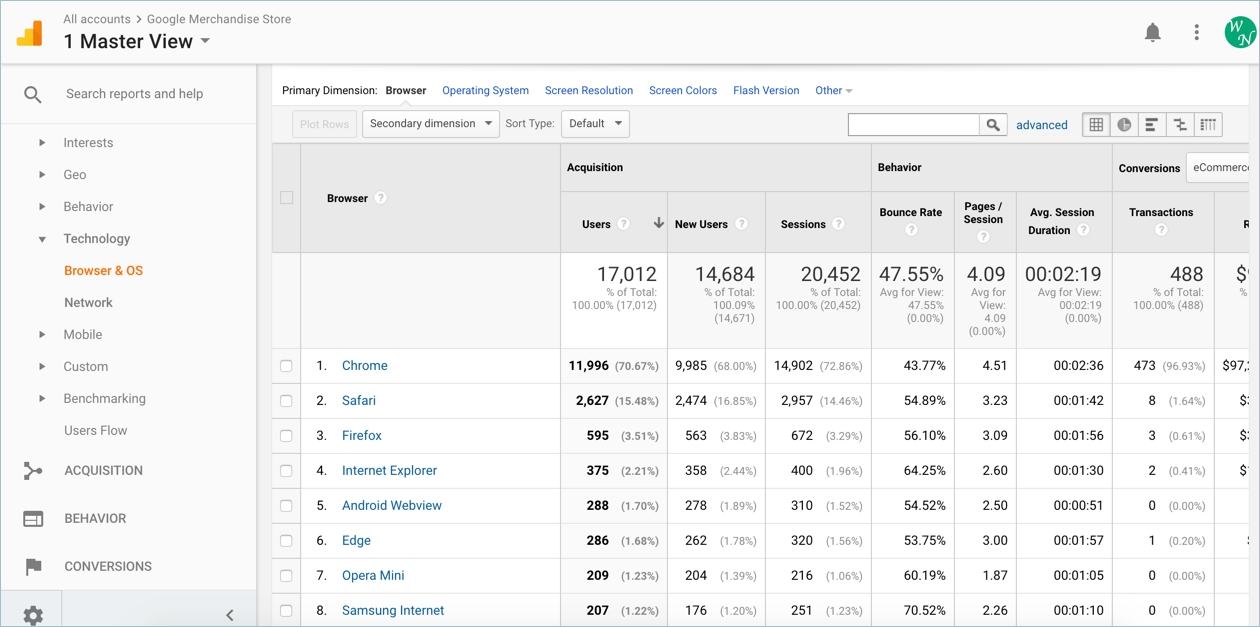Click help icon next to New Users

pyautogui.click(x=741, y=224)
